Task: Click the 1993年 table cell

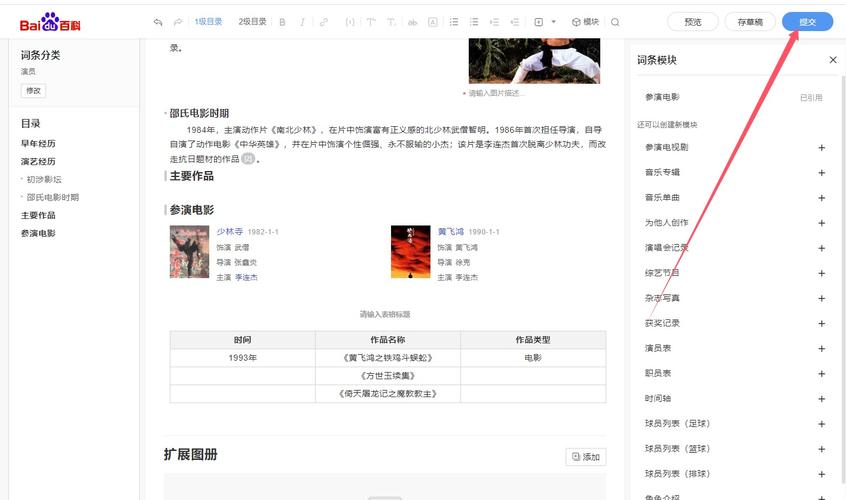Action: (243, 358)
